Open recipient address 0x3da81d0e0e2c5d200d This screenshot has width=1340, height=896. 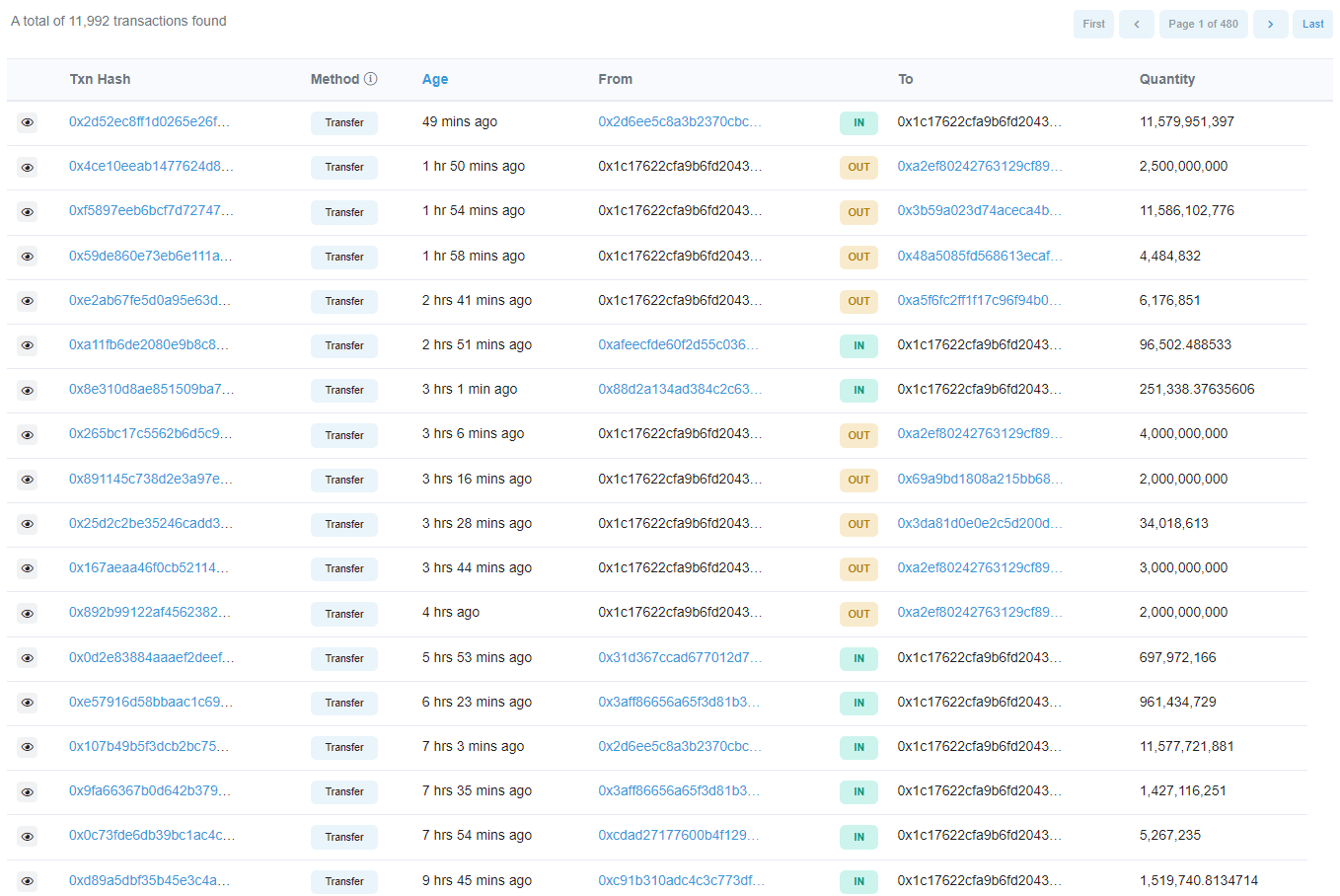pyautogui.click(x=980, y=523)
